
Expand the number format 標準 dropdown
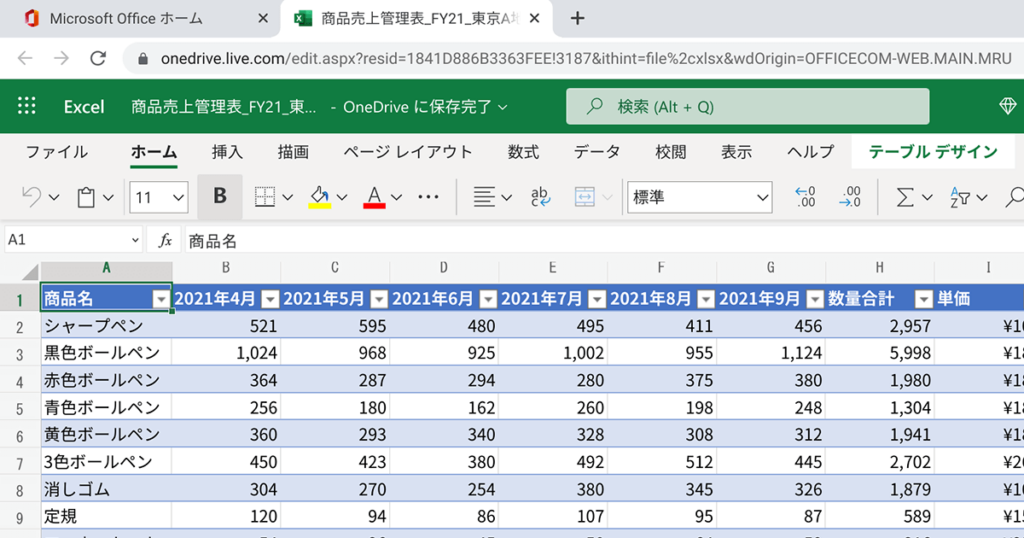pos(699,197)
